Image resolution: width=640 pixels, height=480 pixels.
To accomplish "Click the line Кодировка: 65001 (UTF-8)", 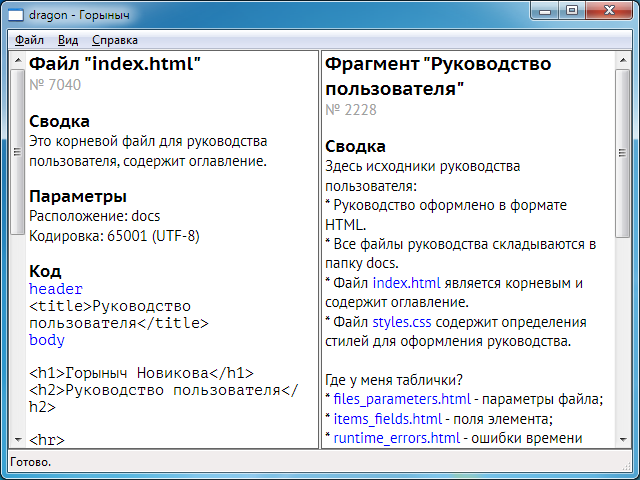I will pyautogui.click(x=114, y=236).
